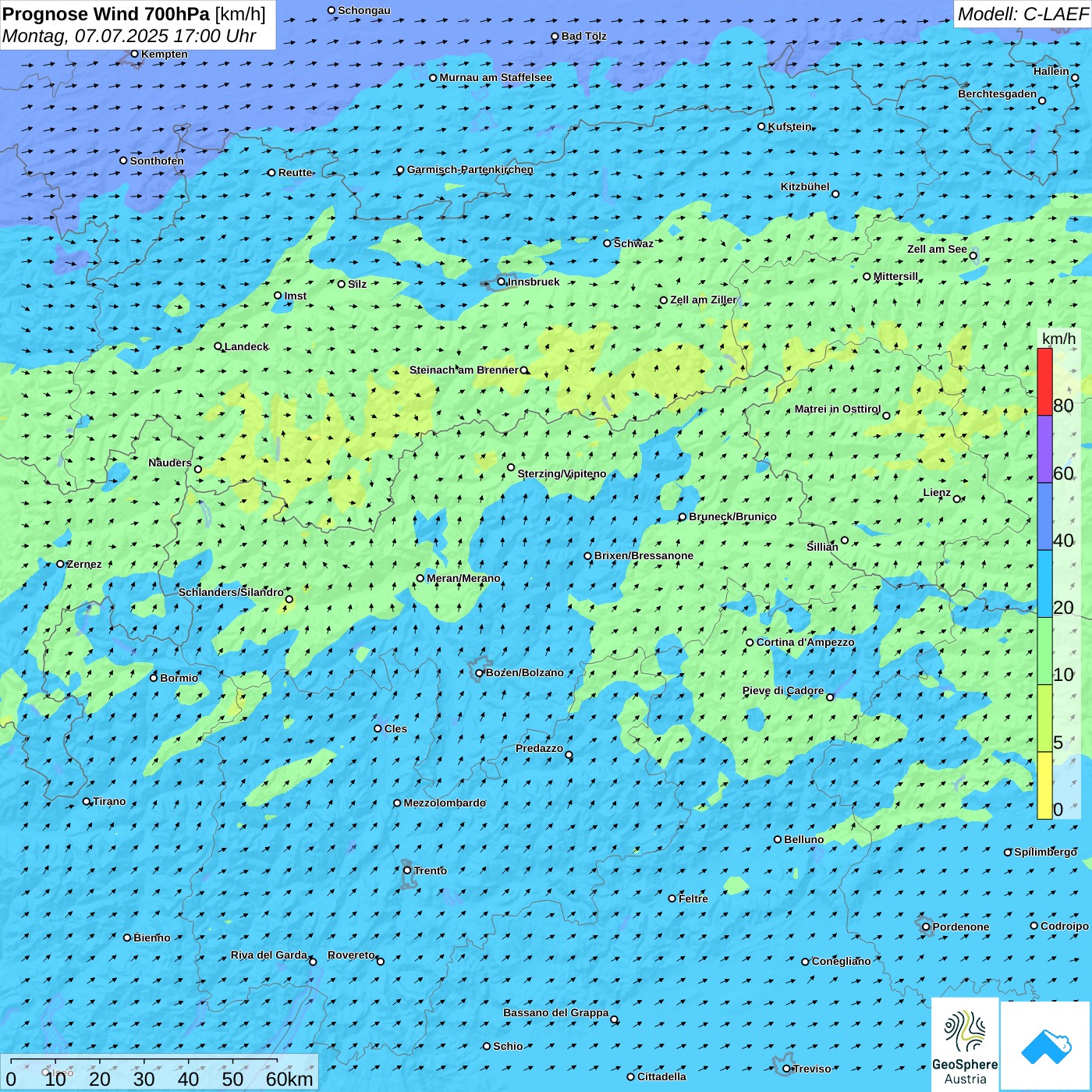This screenshot has height=1092, width=1092.
Task: Click the Garmisch-Partenkirchen label
Action: coord(470,169)
